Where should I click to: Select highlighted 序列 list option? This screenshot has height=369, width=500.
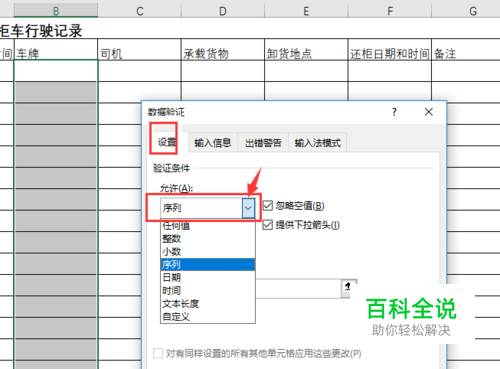208,265
